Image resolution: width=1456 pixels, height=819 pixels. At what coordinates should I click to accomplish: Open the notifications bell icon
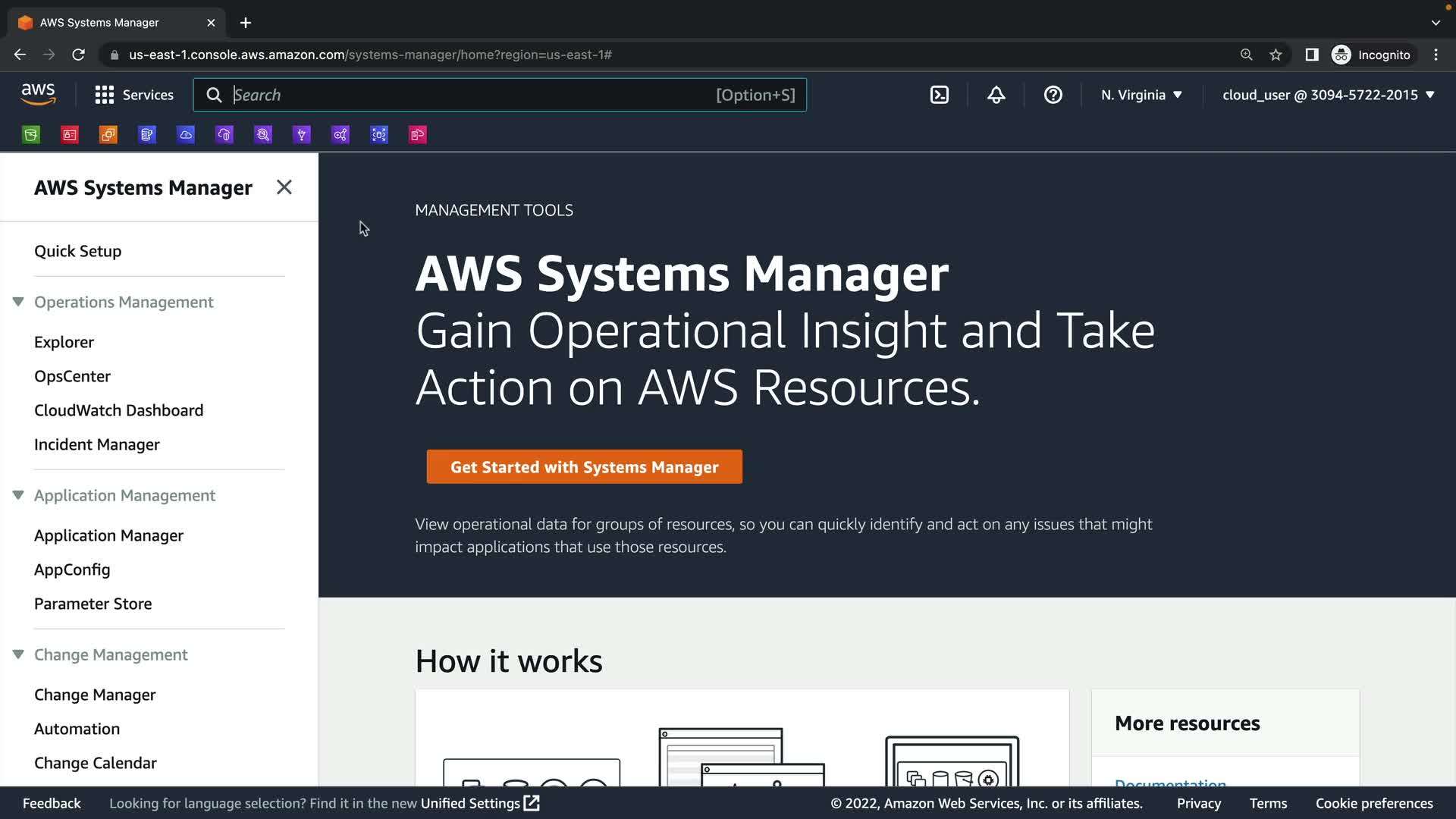[x=996, y=95]
